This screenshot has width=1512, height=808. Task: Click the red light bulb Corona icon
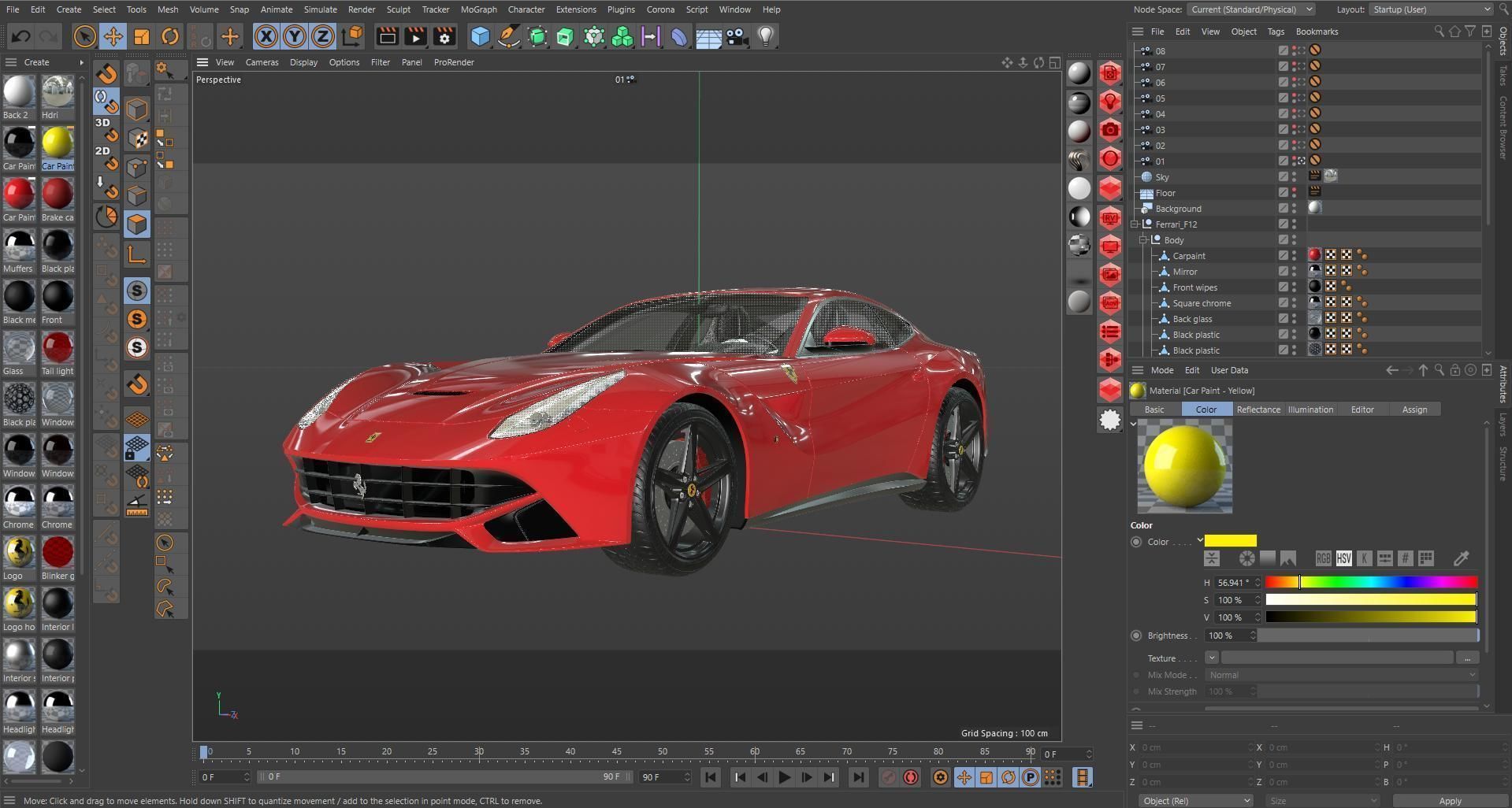click(x=1110, y=102)
